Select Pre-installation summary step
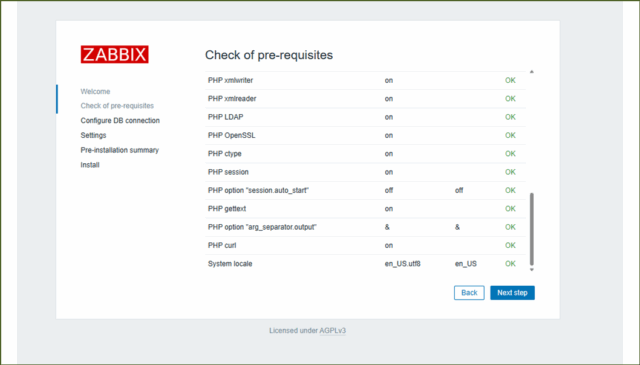640x365 pixels. click(x=120, y=150)
